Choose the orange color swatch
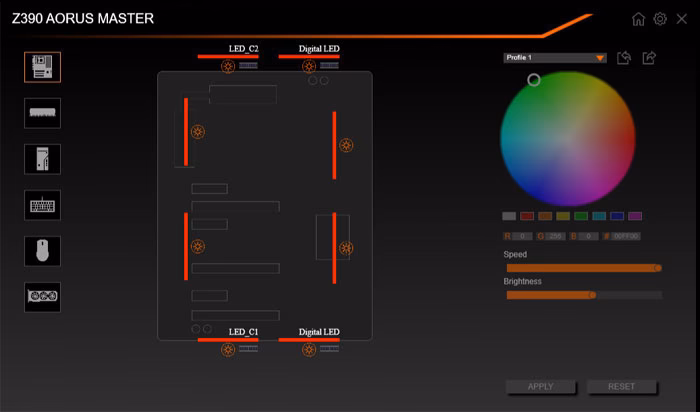The width and height of the screenshot is (700, 412). pyautogui.click(x=545, y=216)
